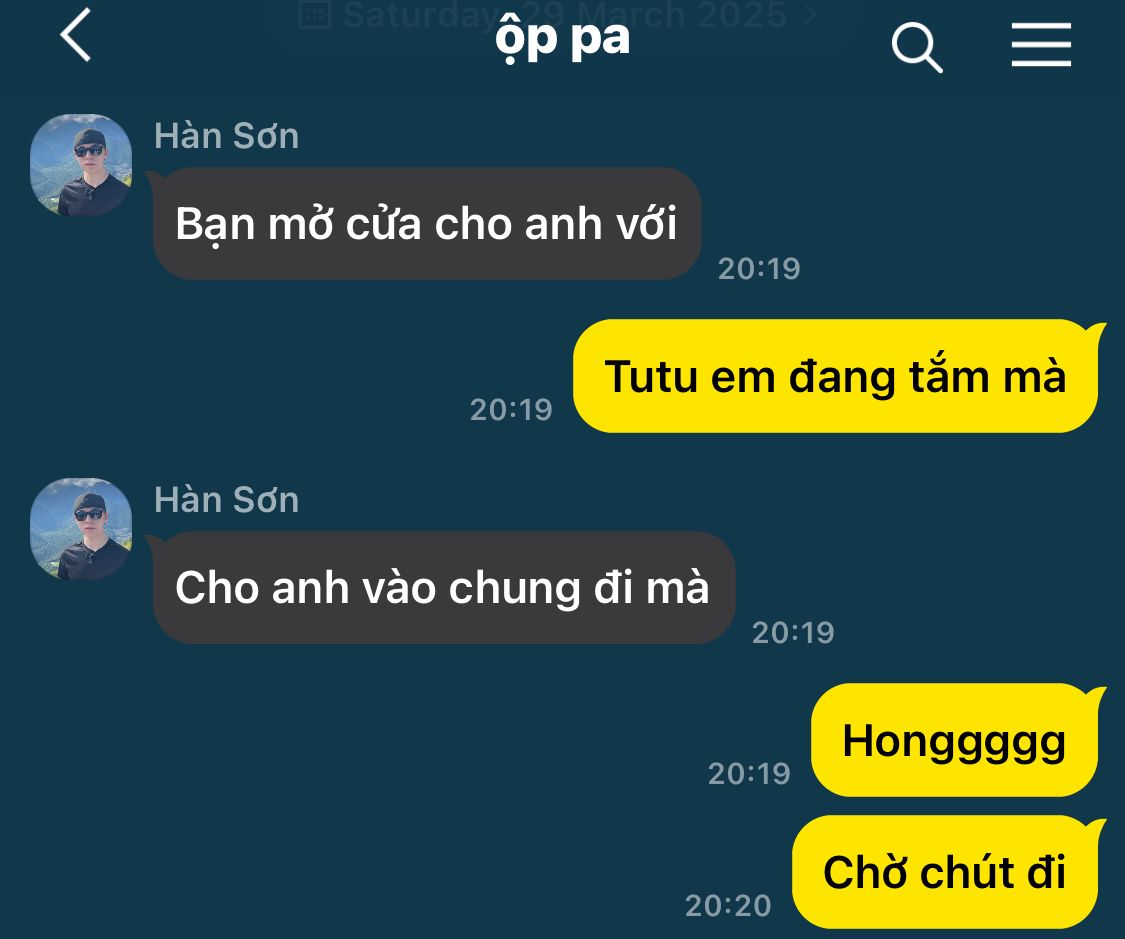Screen dimensions: 1125x939
Task: Tap the first Hàn Sơn sender name
Action: point(227,136)
